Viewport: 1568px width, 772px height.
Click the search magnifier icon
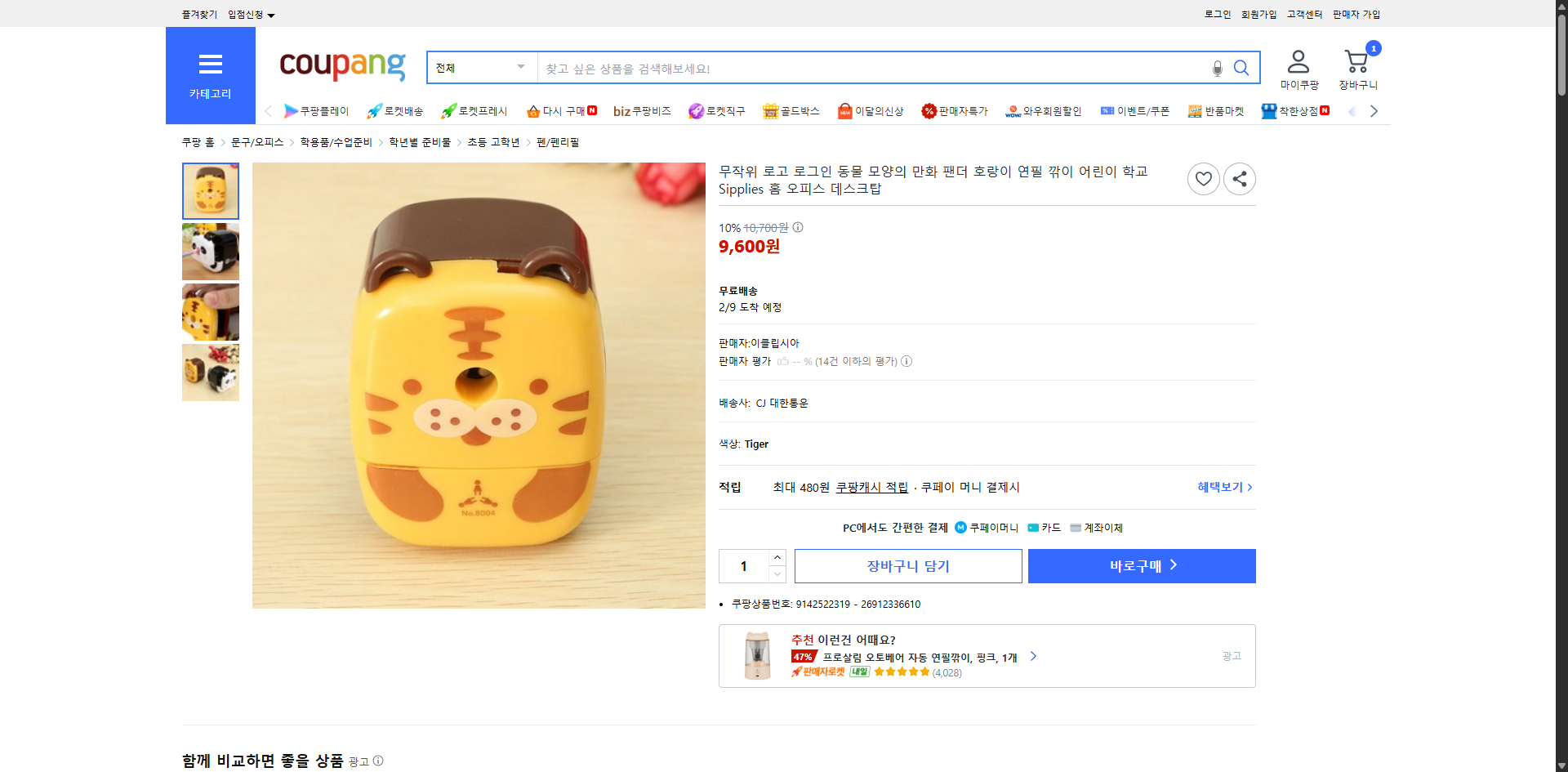tap(1241, 69)
